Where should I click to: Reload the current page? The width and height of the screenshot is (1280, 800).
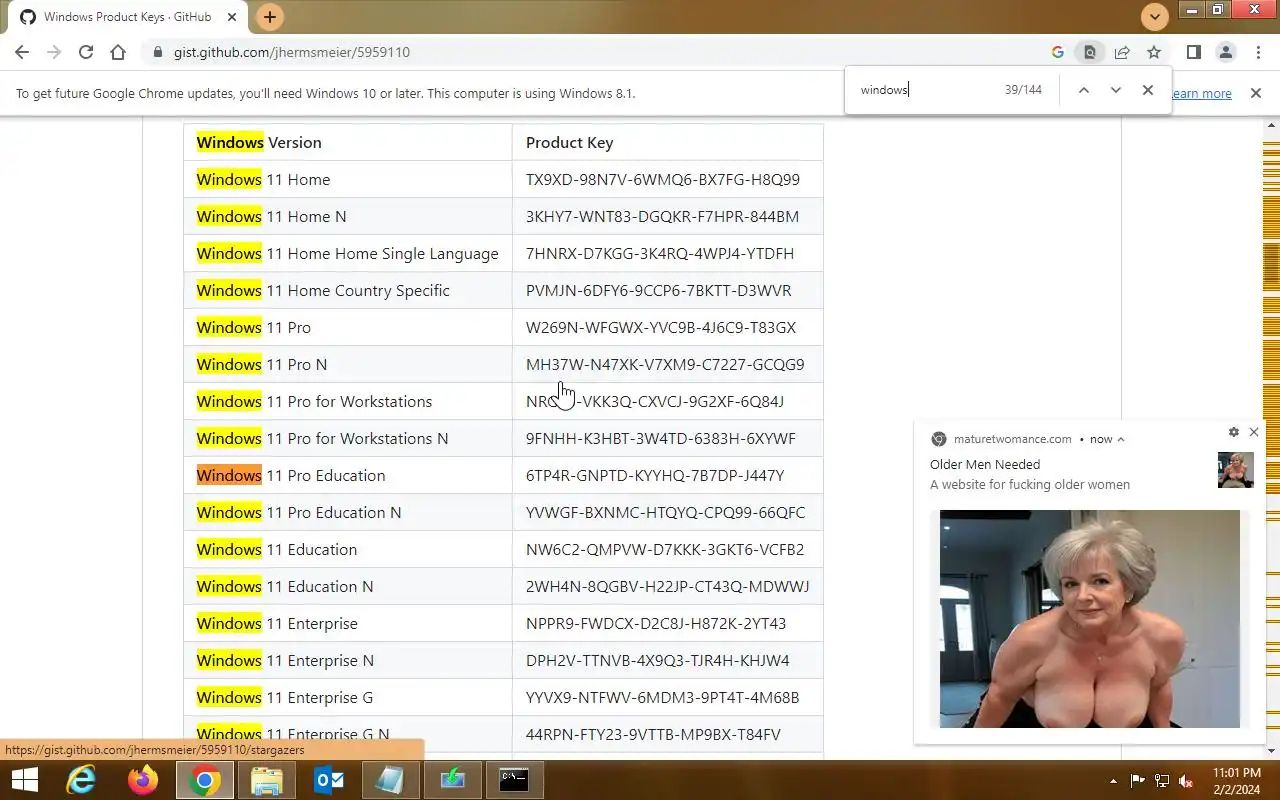pos(86,52)
